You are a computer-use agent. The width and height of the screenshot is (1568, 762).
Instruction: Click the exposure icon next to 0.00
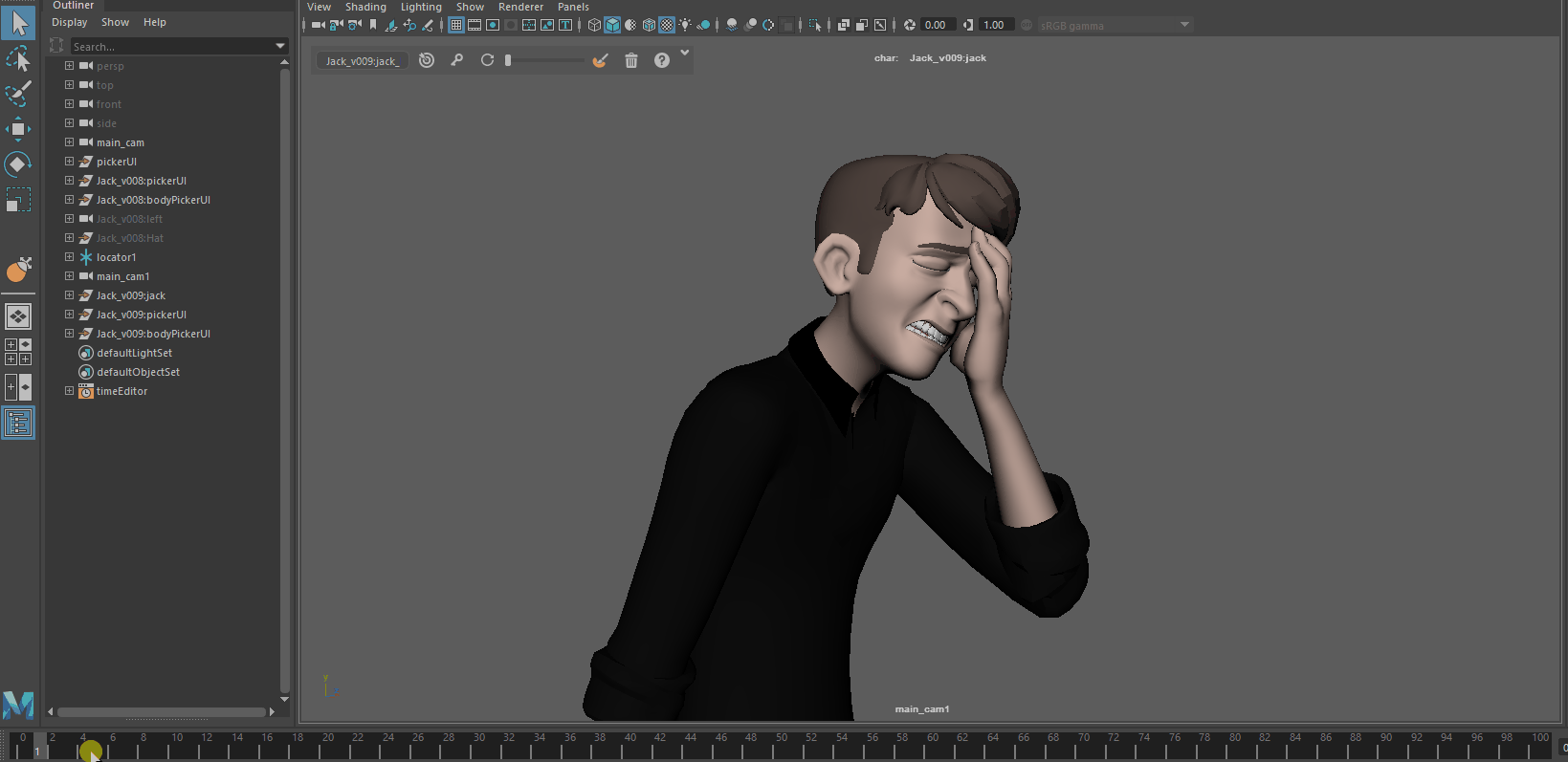(x=910, y=25)
